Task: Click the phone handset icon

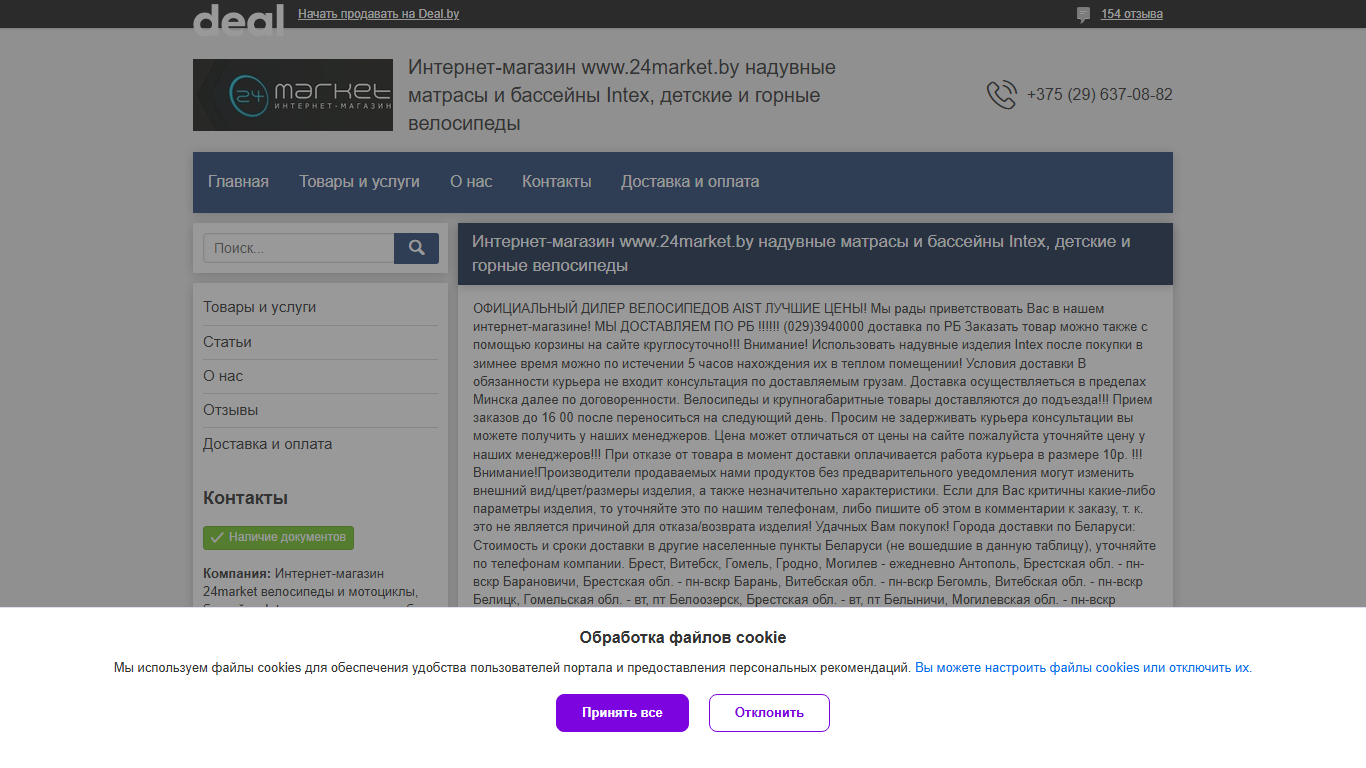Action: (1001, 95)
